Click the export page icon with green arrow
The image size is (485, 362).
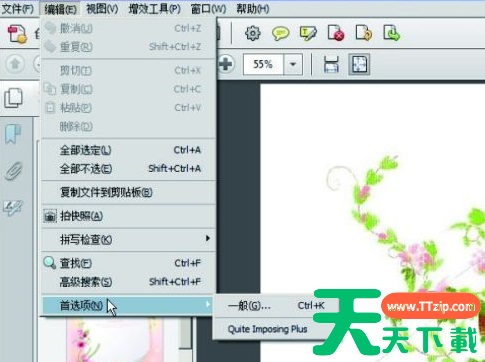click(391, 33)
